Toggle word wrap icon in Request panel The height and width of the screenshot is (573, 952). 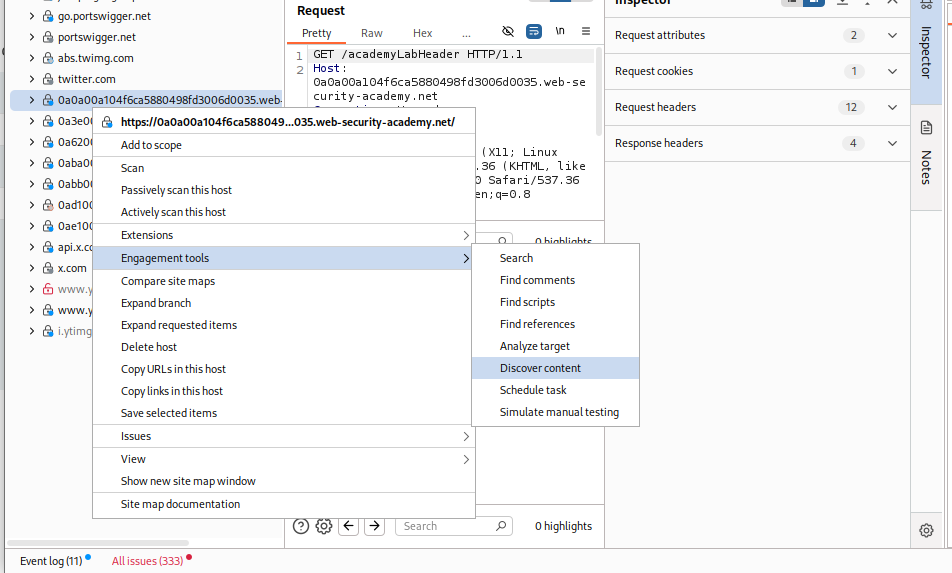pyautogui.click(x=534, y=32)
